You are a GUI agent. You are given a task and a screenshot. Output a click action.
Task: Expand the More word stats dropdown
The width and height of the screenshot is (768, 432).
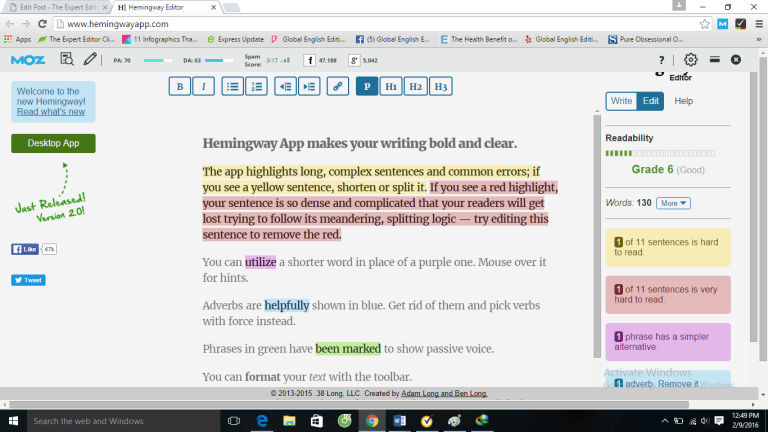point(673,203)
